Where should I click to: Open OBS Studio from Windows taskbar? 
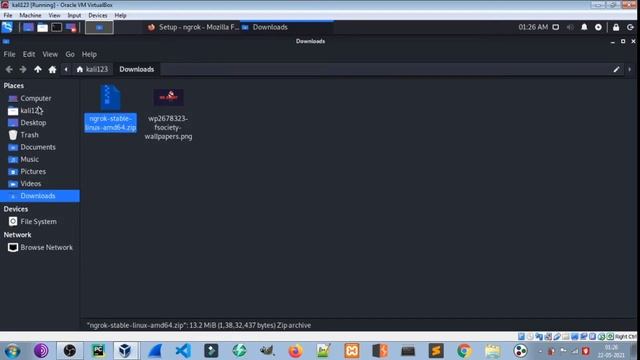pyautogui.click(x=70, y=351)
